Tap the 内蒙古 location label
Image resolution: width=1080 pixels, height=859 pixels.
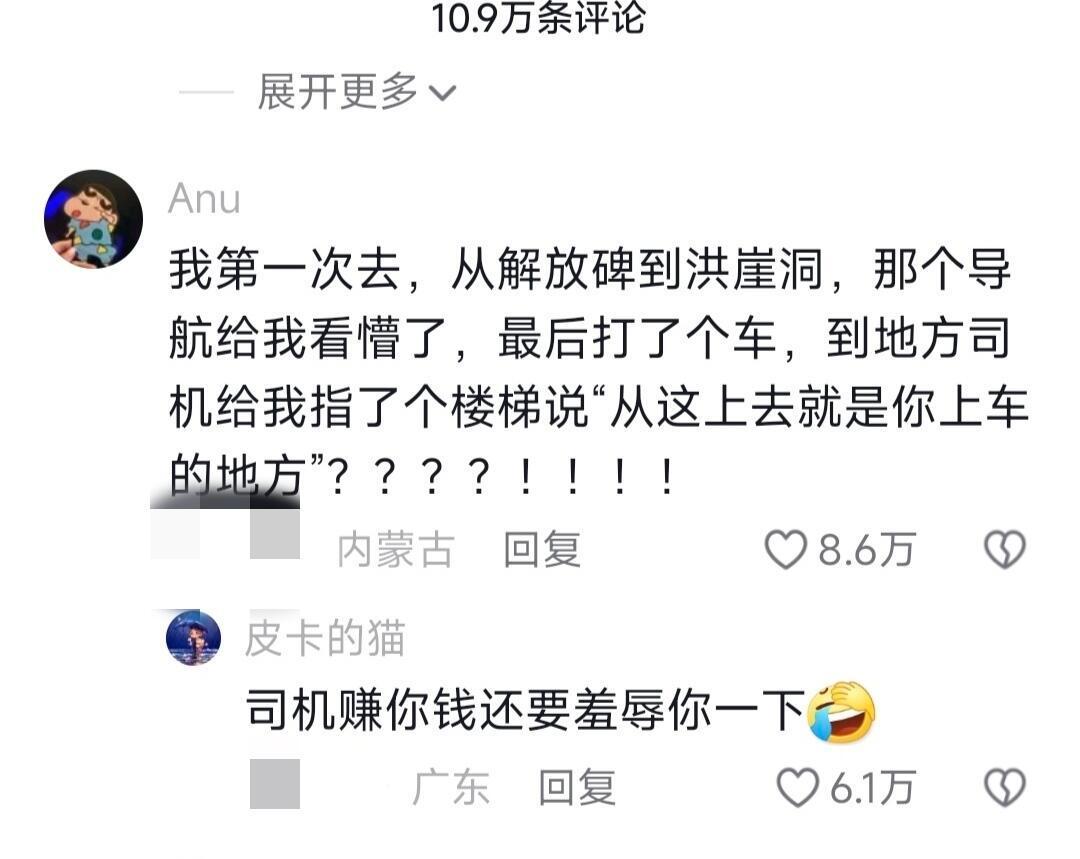click(x=396, y=550)
